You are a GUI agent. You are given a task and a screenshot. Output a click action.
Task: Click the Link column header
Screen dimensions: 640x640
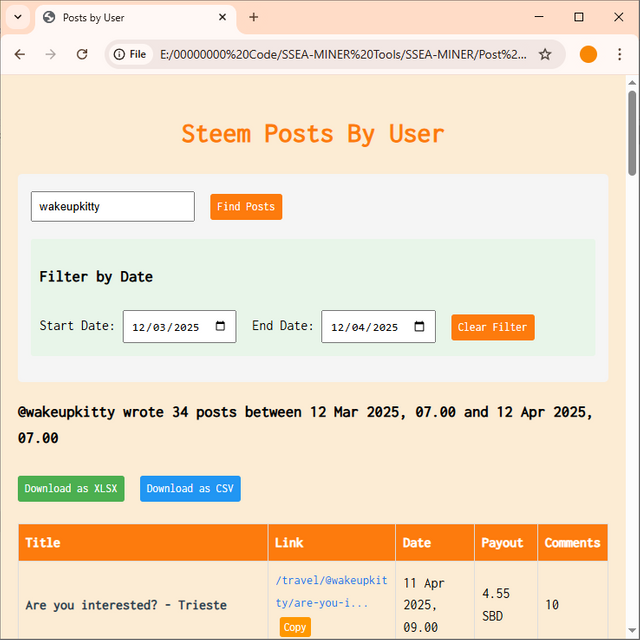[x=331, y=542]
